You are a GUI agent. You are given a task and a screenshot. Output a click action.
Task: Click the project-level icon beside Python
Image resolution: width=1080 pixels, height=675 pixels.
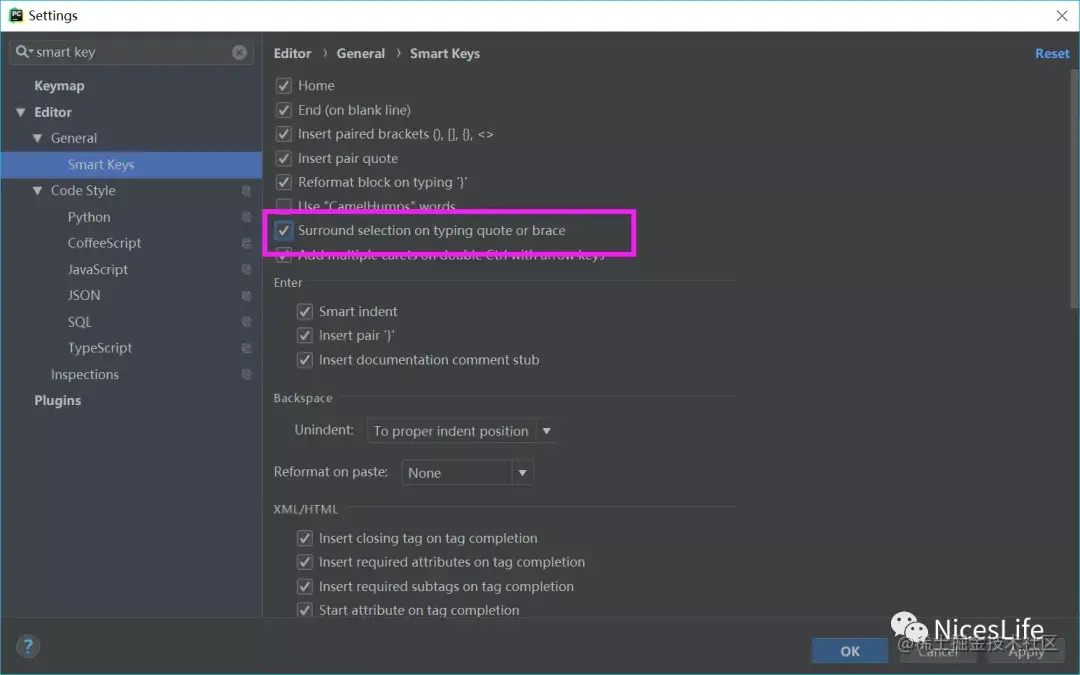click(x=246, y=217)
